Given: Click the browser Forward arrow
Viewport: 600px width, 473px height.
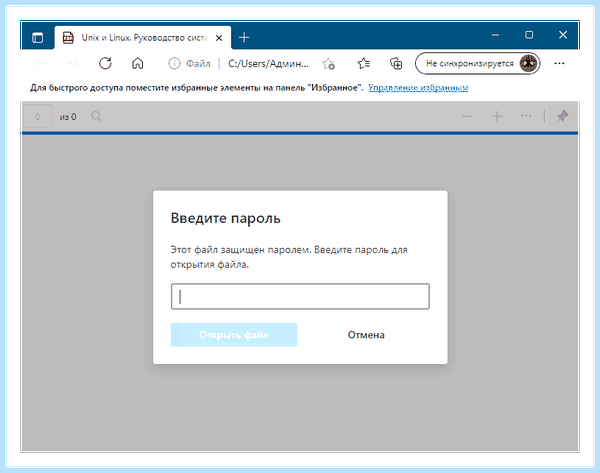Looking at the screenshot, I should (x=72, y=63).
